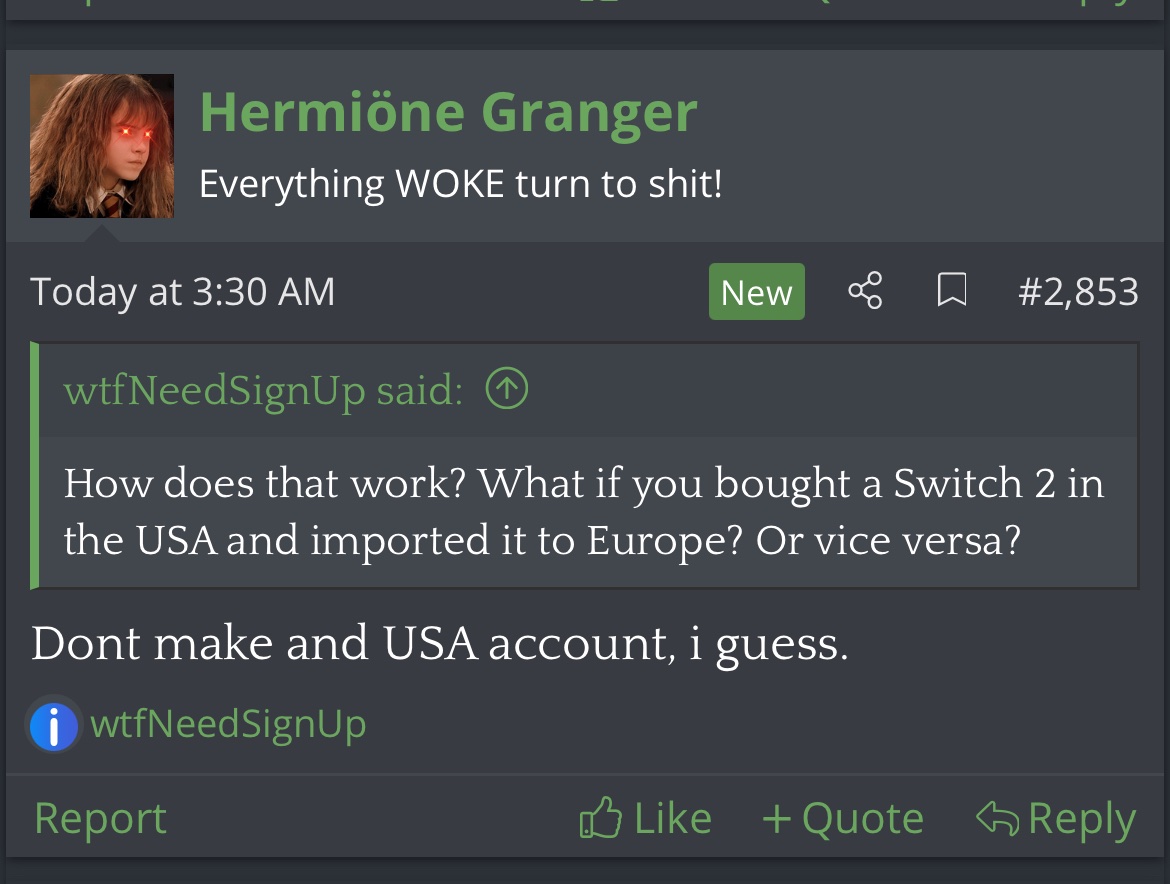
Task: Click the 'Dont make and USA account' message text
Action: 440,644
